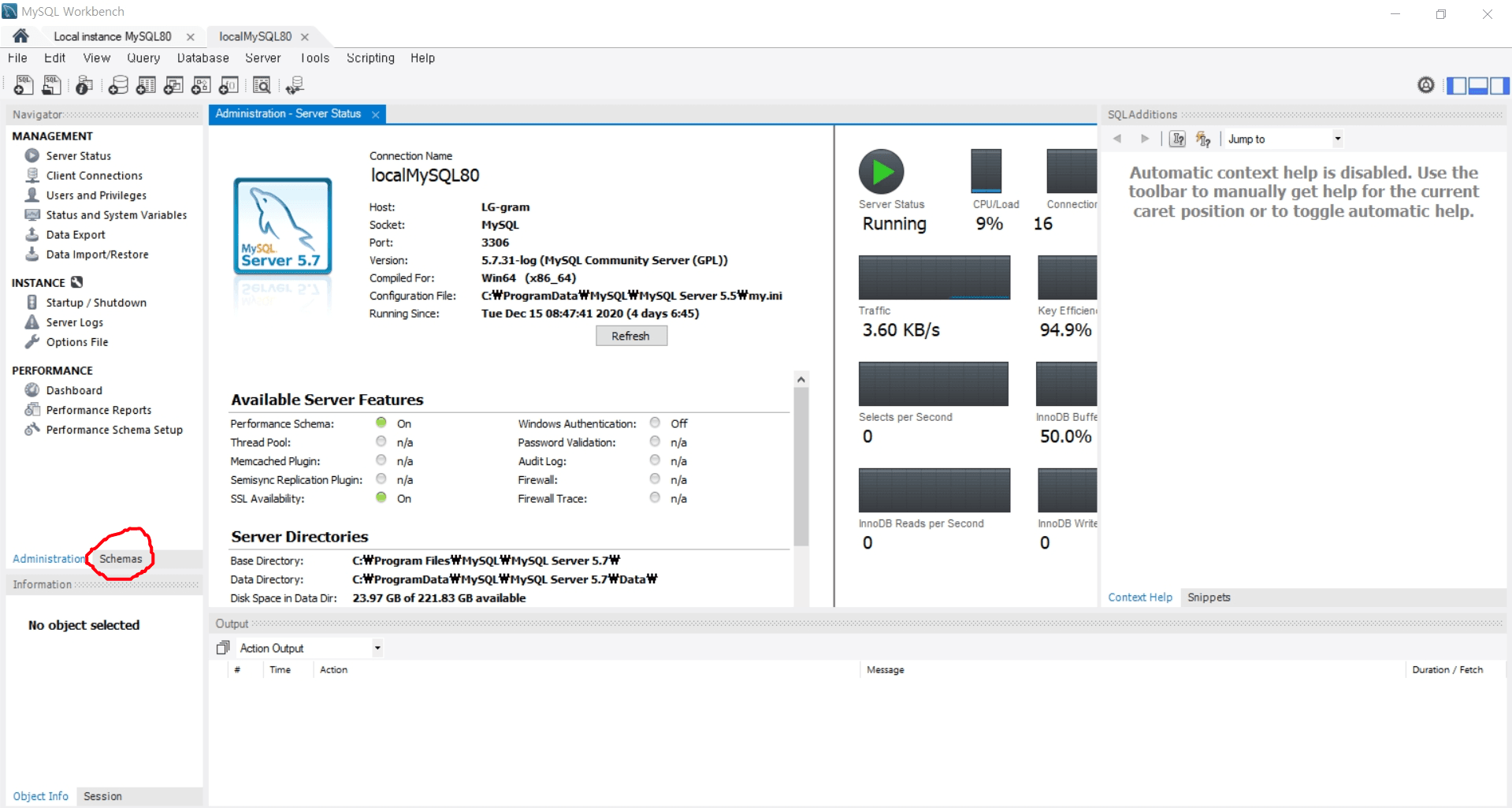Screen dimensions: 1512x808
Task: Create new table toolbar icon
Action: pos(146,85)
